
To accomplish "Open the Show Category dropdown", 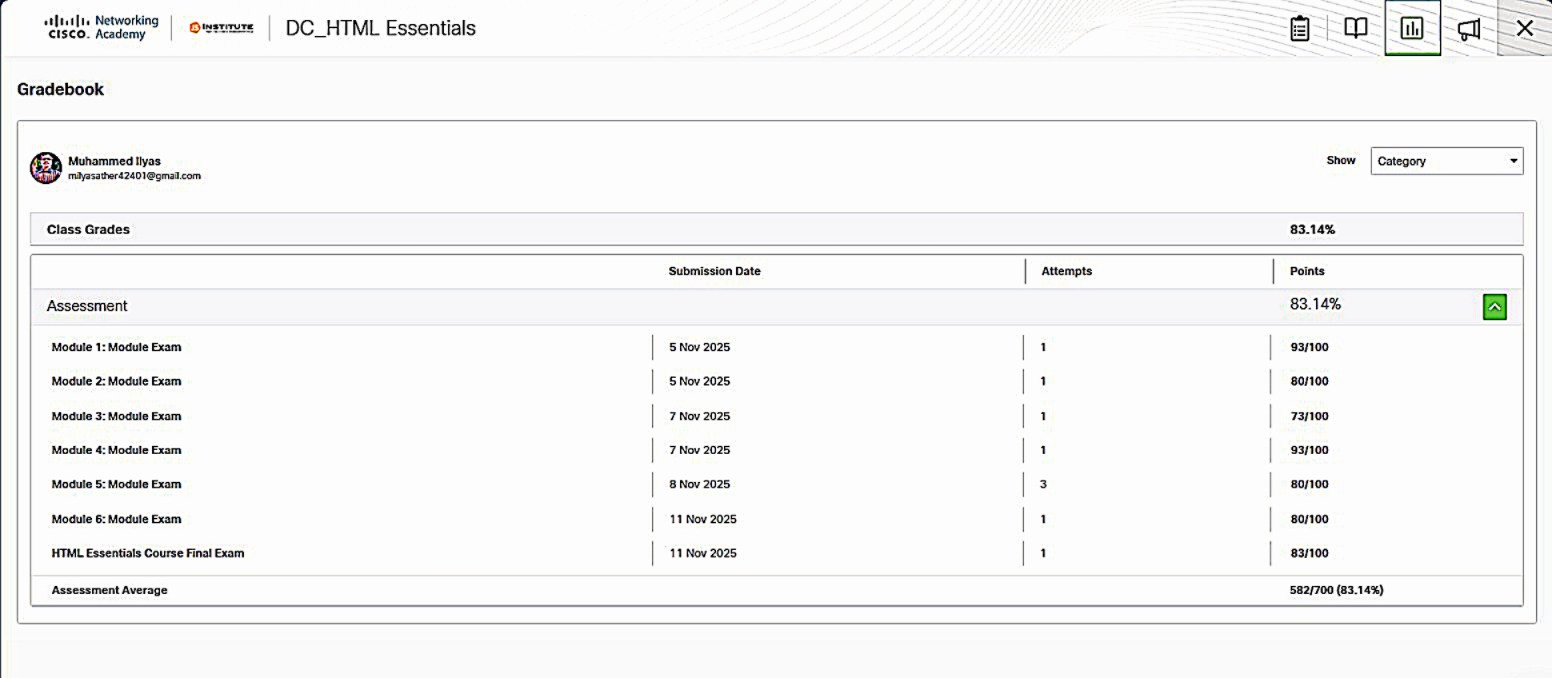I will [x=1447, y=161].
